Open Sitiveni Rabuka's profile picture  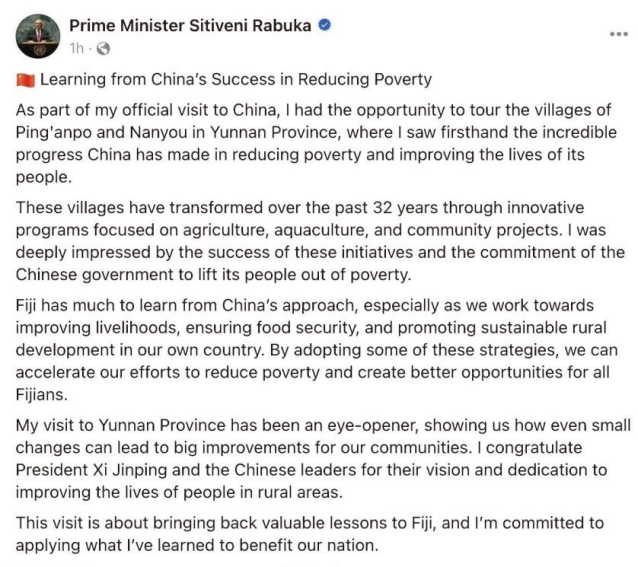tap(38, 36)
